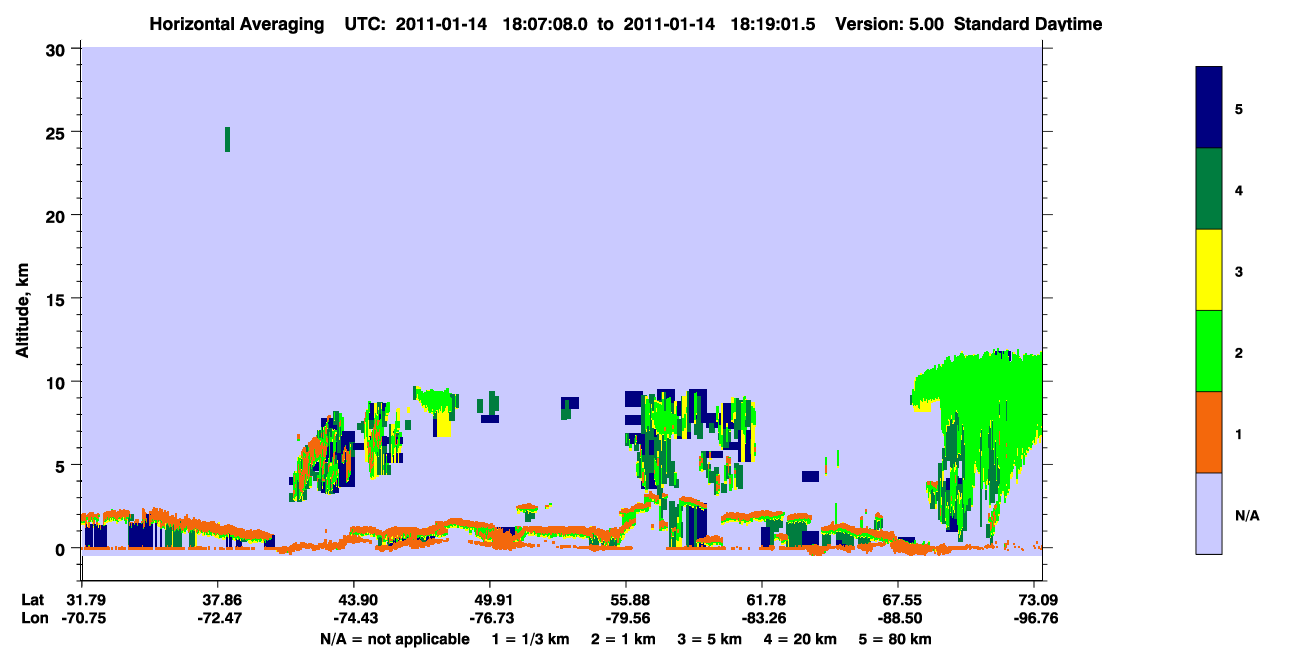Click the dark blue colorbar segment labeled 5
Screen dimensions: 1300x667
1209,108
